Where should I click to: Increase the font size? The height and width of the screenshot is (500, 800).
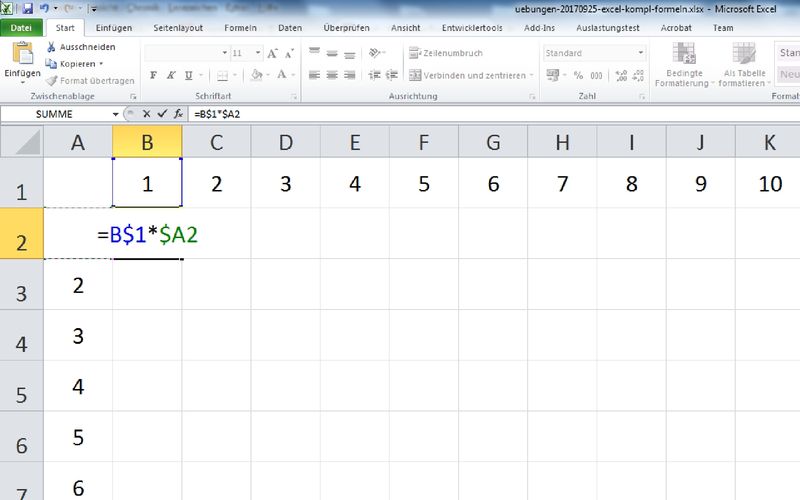pos(272,53)
